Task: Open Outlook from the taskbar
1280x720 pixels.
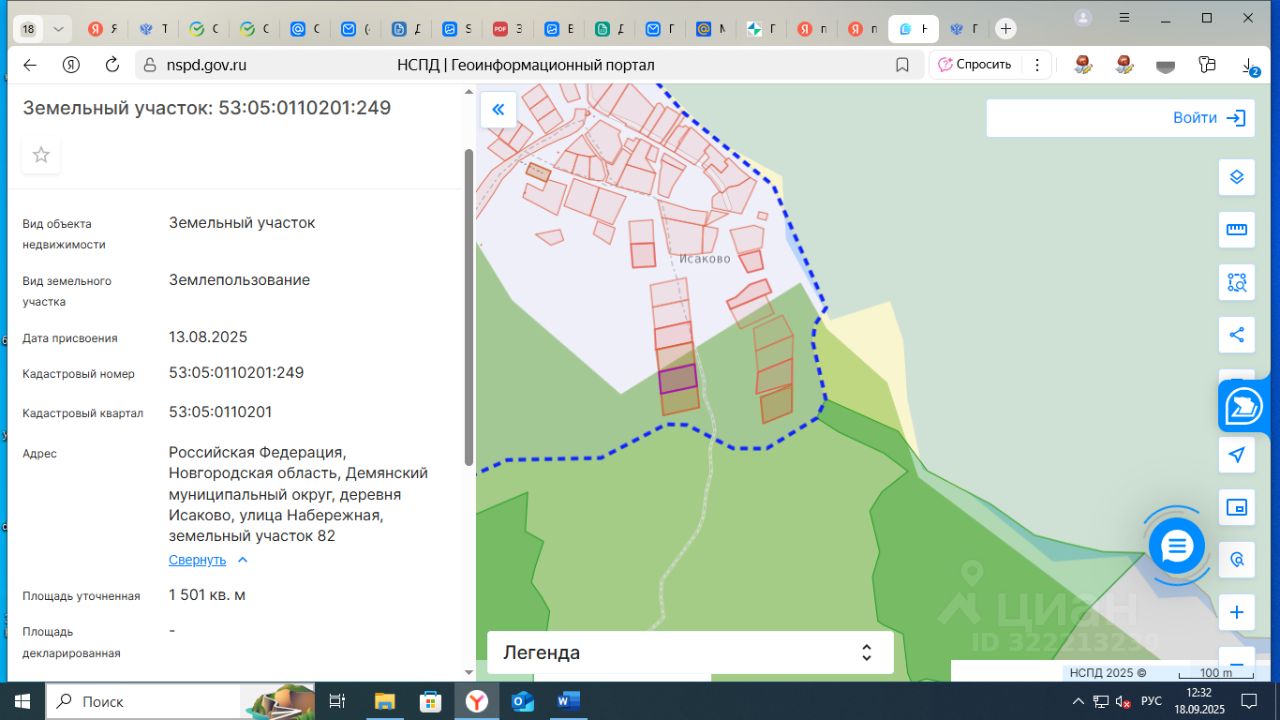Action: (522, 701)
